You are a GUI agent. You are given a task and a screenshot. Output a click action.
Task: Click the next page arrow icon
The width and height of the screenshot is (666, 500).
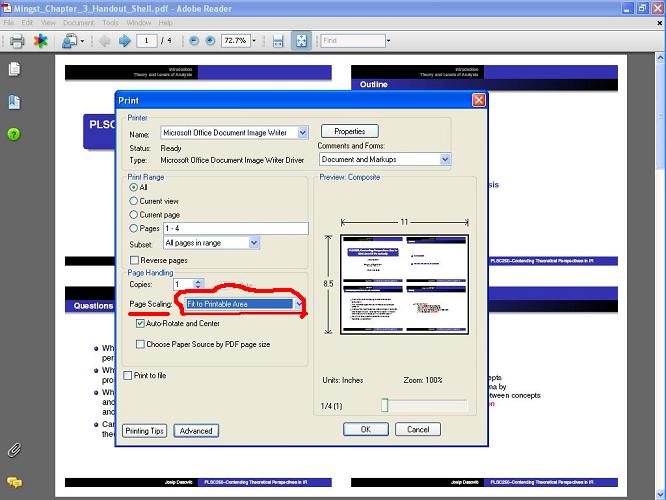click(125, 41)
